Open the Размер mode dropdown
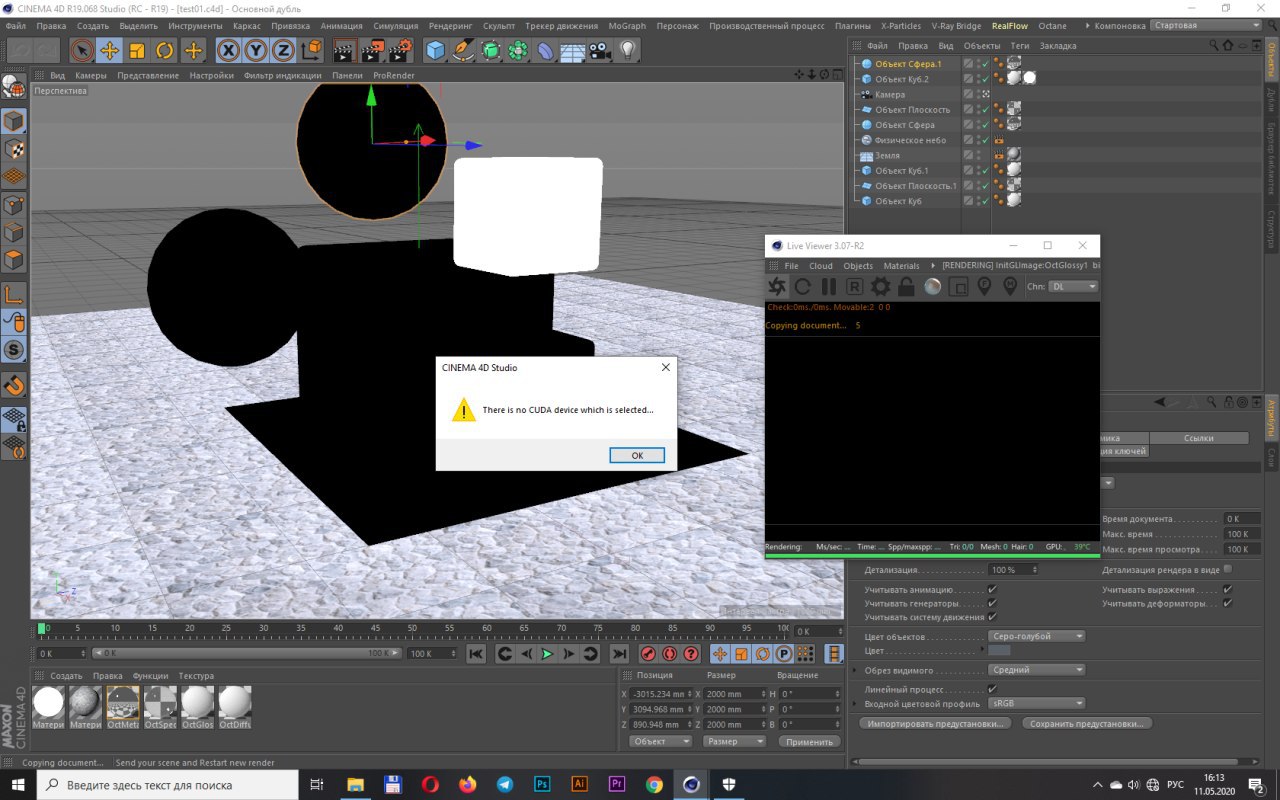Viewport: 1280px width, 800px height. click(734, 741)
